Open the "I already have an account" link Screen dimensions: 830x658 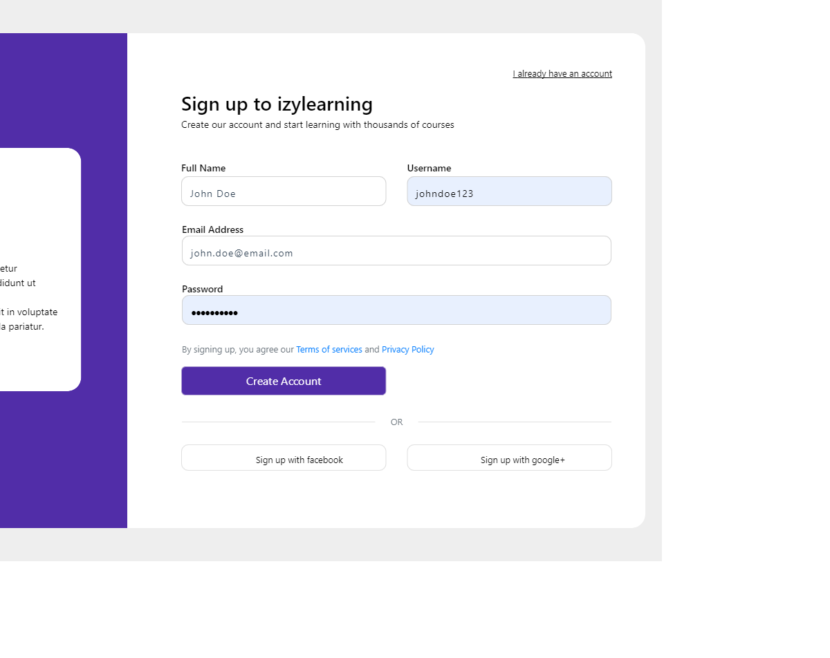pyautogui.click(x=562, y=74)
